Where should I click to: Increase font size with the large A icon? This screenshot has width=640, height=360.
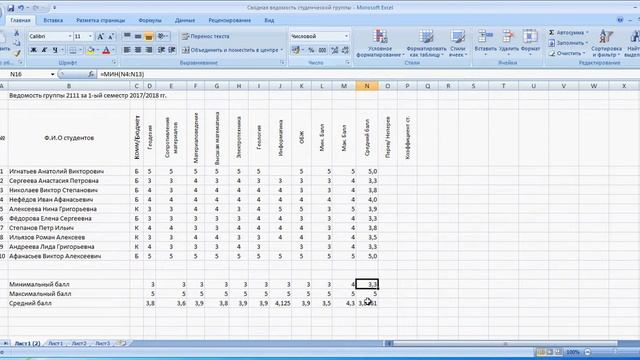coord(100,36)
